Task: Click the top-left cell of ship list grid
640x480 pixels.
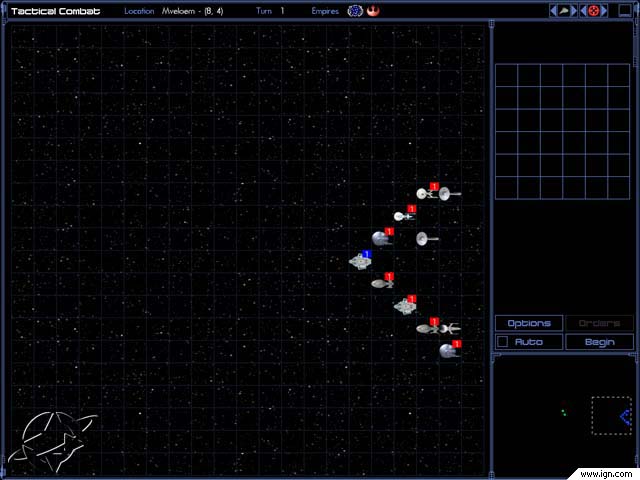Action: (506, 76)
